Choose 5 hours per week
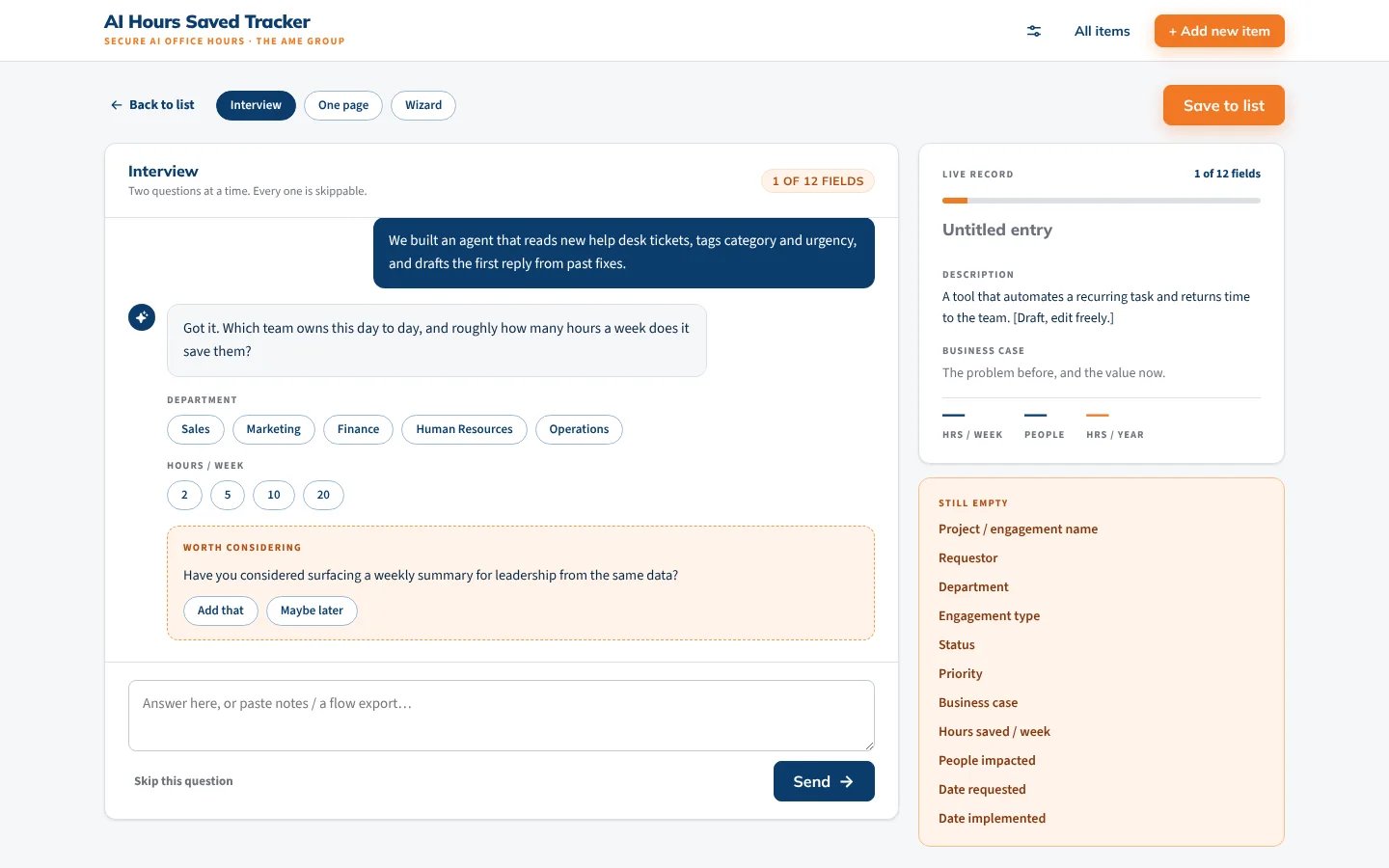The width and height of the screenshot is (1389, 868). click(228, 495)
